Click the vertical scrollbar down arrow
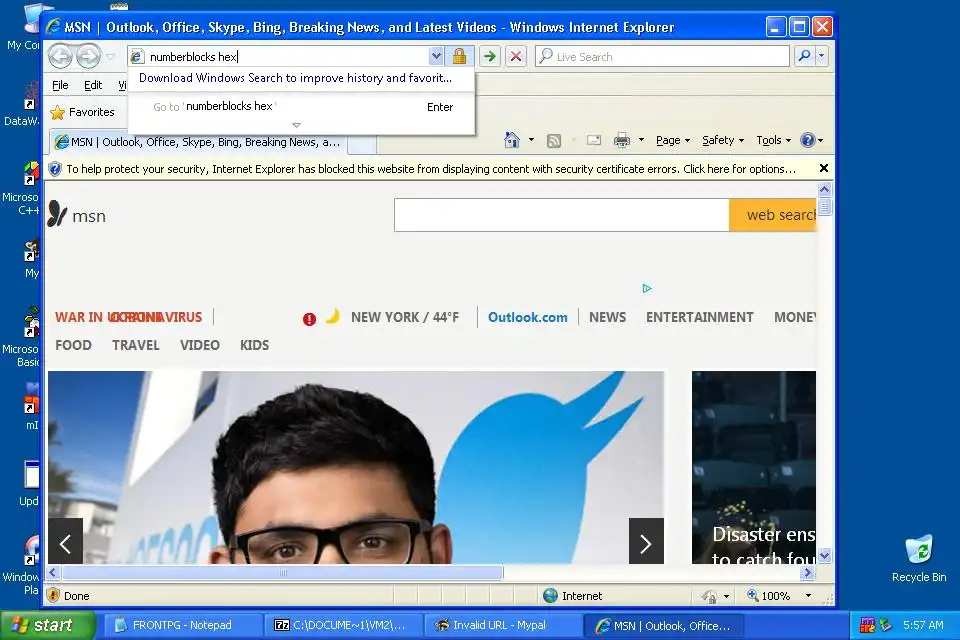 (x=825, y=556)
